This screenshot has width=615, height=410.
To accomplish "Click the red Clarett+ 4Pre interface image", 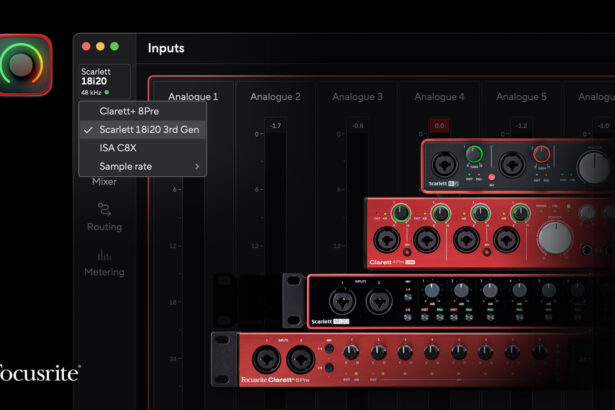I will (489, 234).
